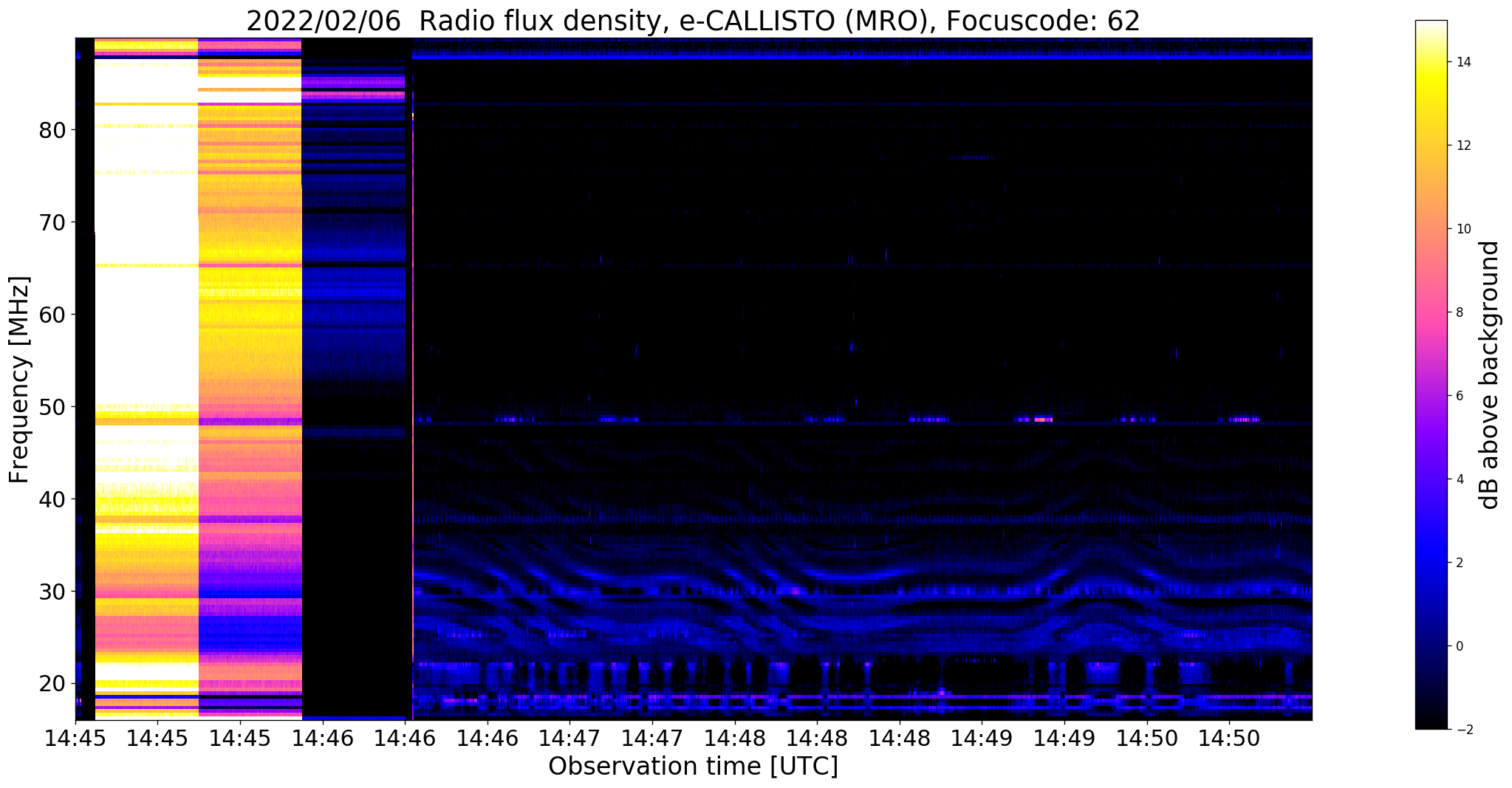Select the 'Observation time [UTC]' axis label

(x=693, y=766)
